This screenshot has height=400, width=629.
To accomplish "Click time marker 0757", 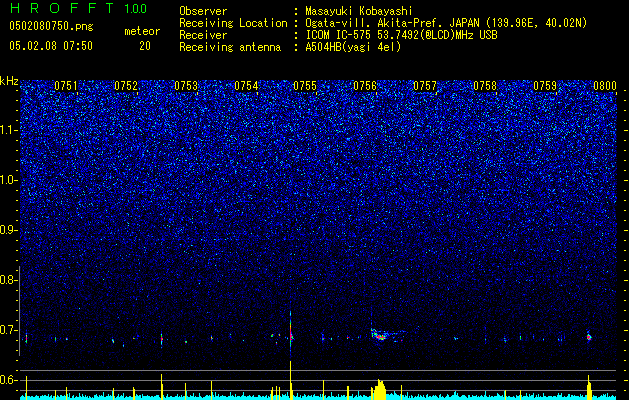I will pos(425,86).
